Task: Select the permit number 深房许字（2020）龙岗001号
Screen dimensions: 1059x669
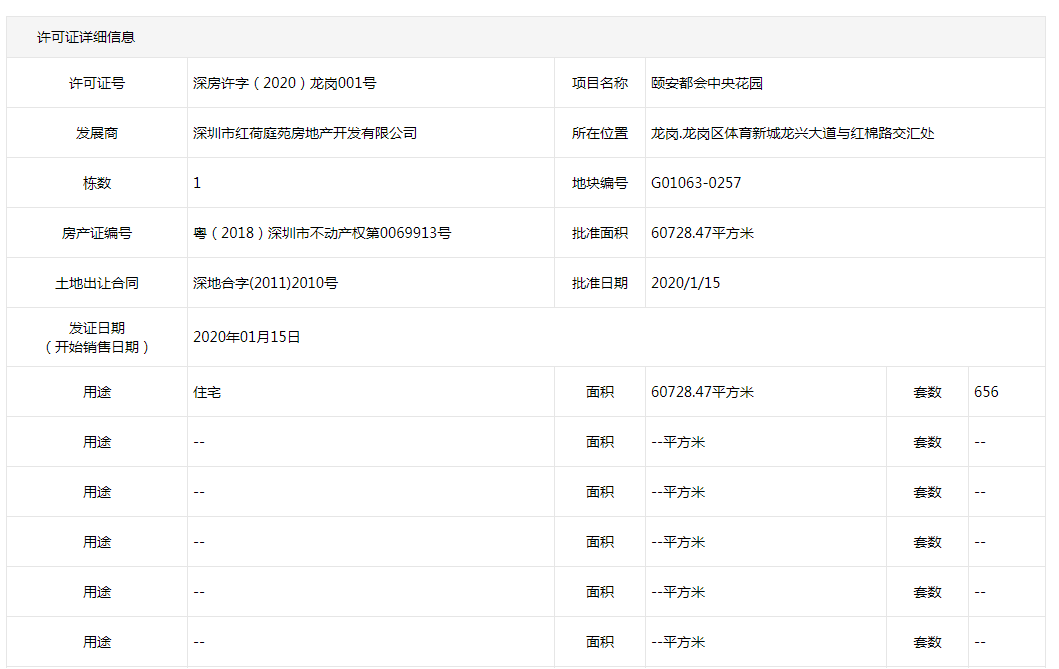Action: (x=284, y=83)
